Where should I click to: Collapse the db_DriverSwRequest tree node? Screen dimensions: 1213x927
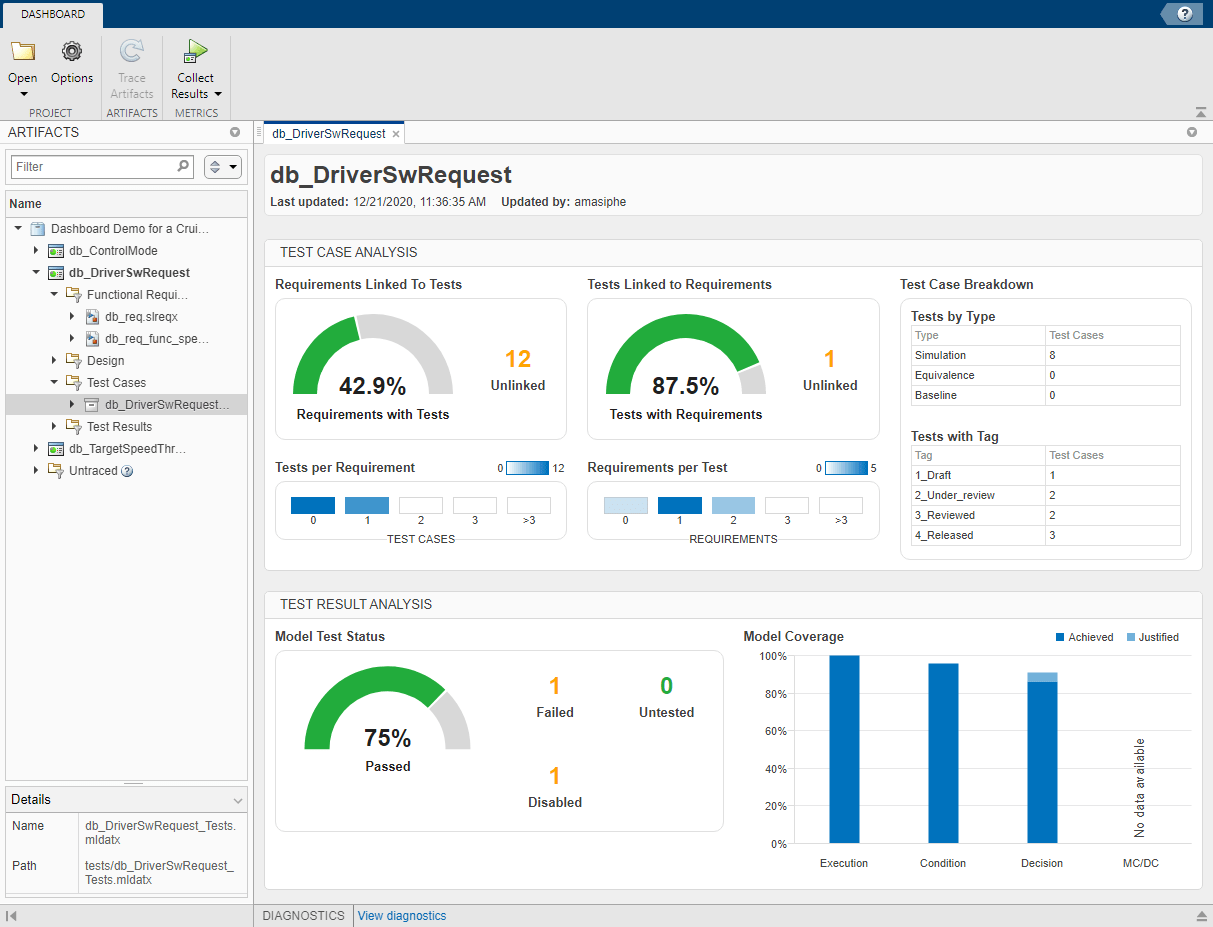point(36,272)
